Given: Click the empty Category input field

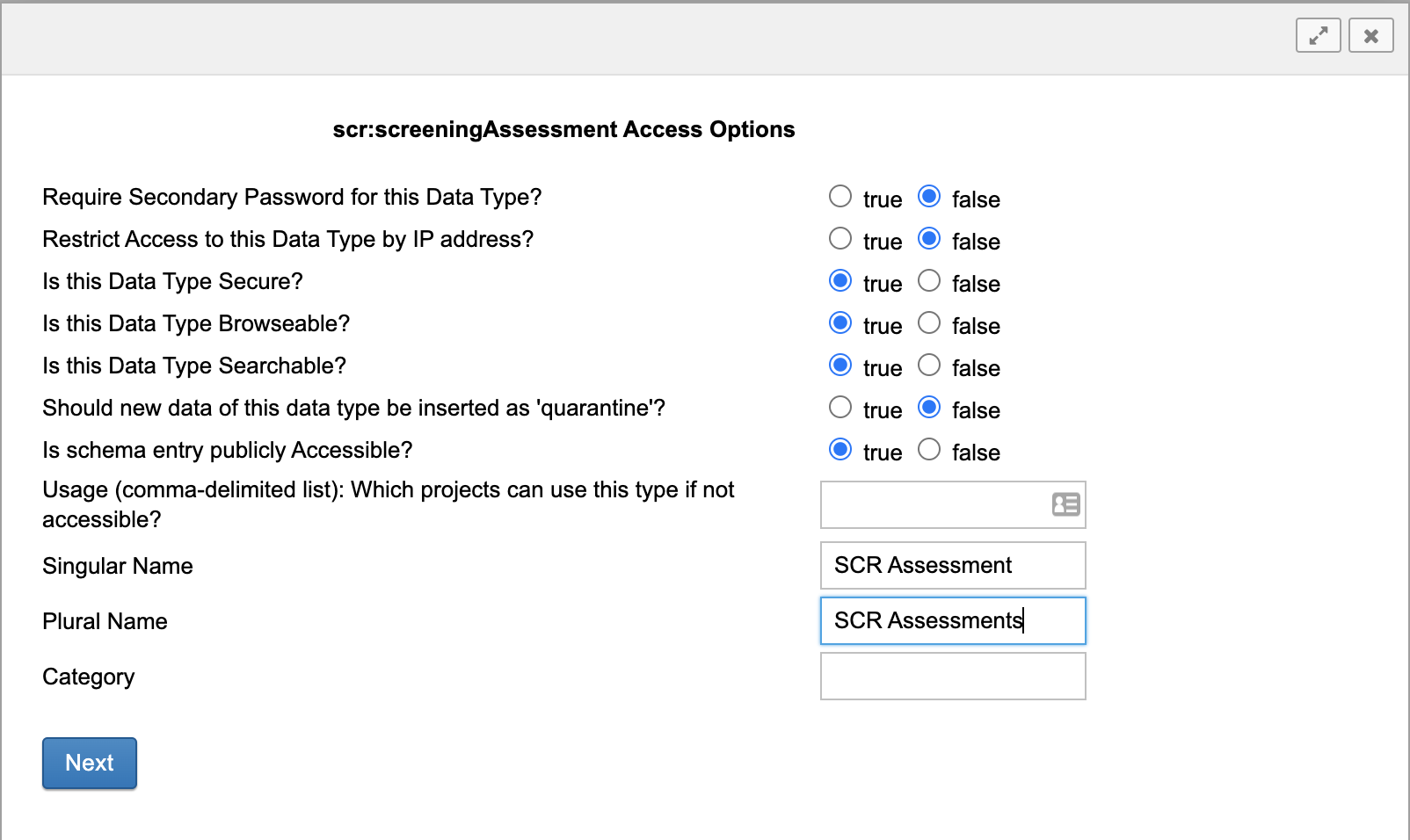Looking at the screenshot, I should 953,676.
